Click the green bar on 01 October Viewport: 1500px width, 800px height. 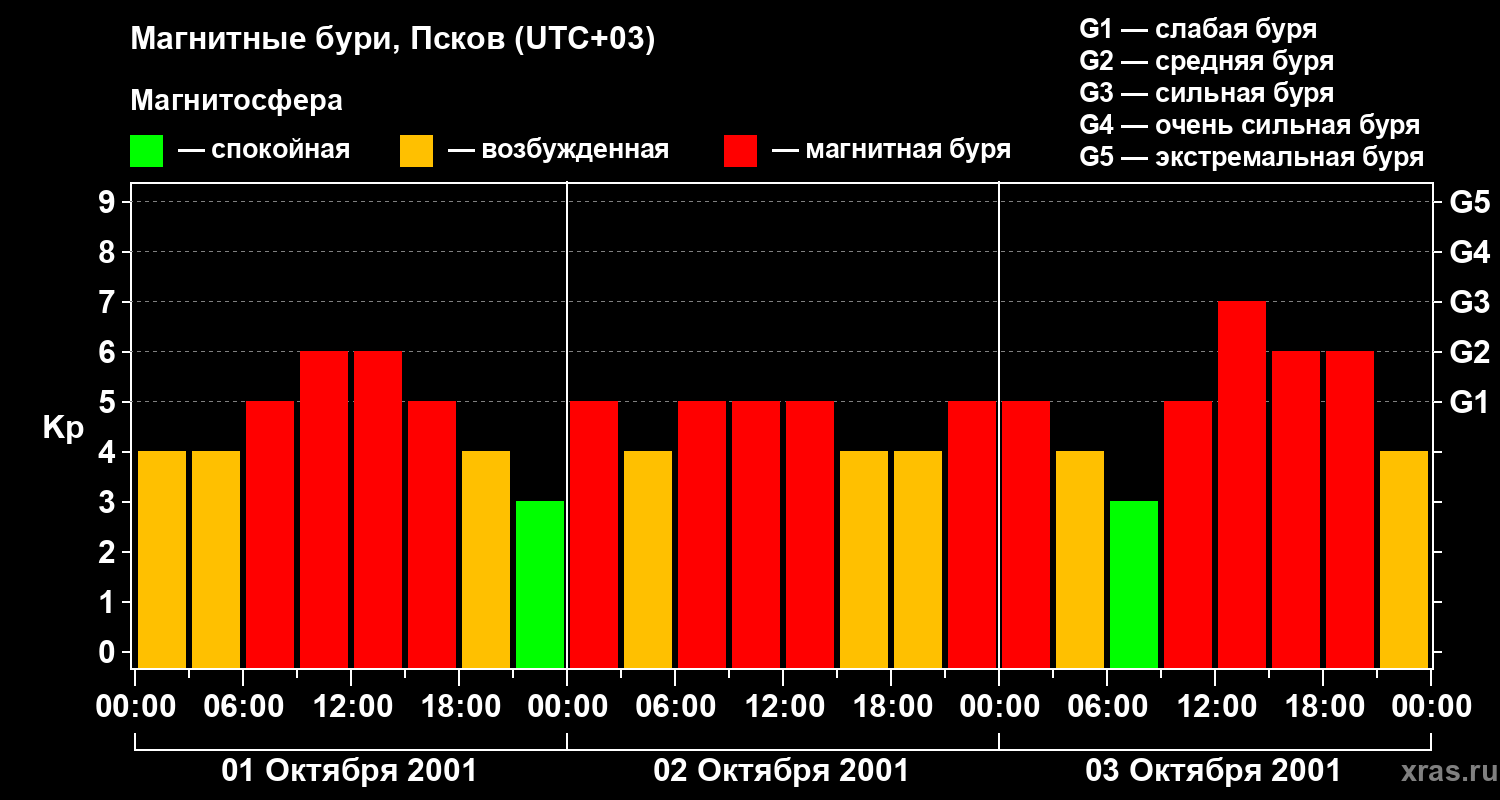(x=540, y=584)
